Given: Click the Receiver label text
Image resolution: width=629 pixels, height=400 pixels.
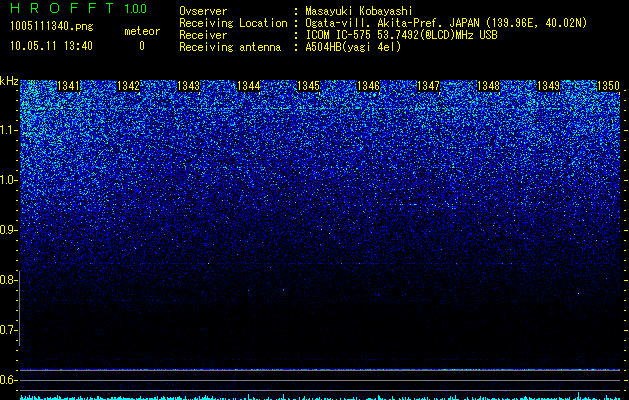Looking at the screenshot, I should pyautogui.click(x=203, y=35).
